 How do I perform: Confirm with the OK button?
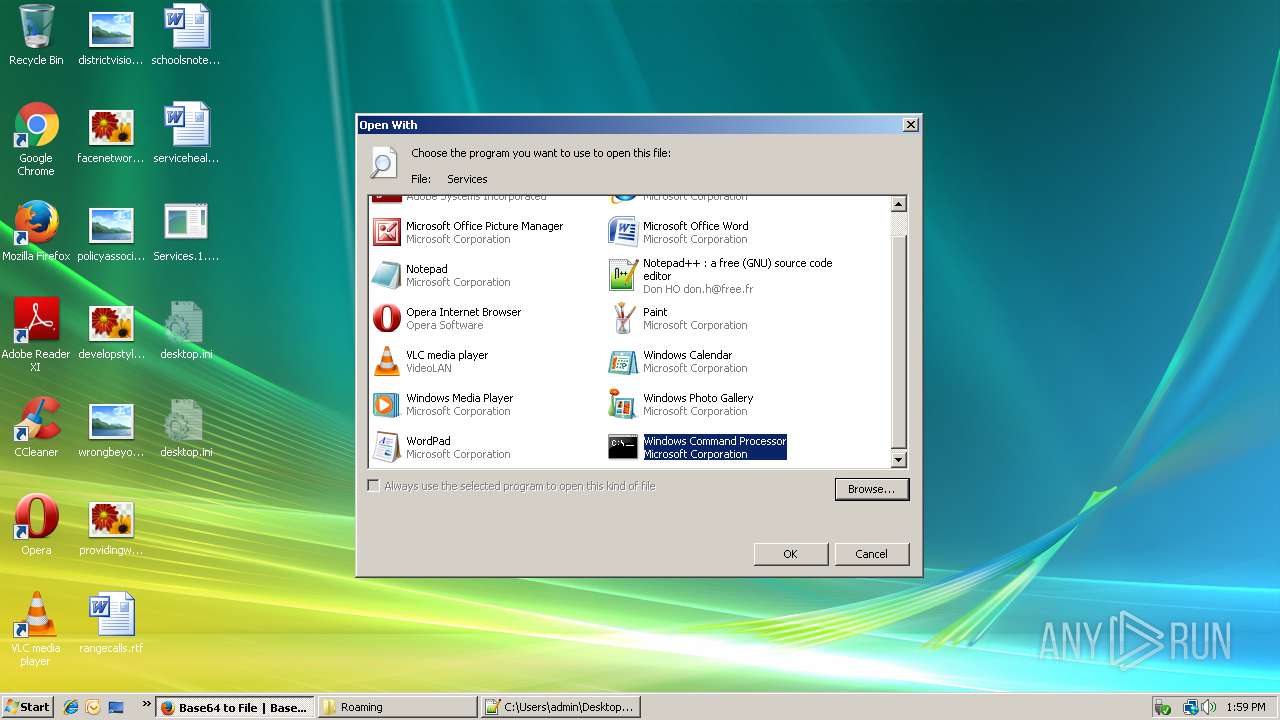(x=790, y=554)
